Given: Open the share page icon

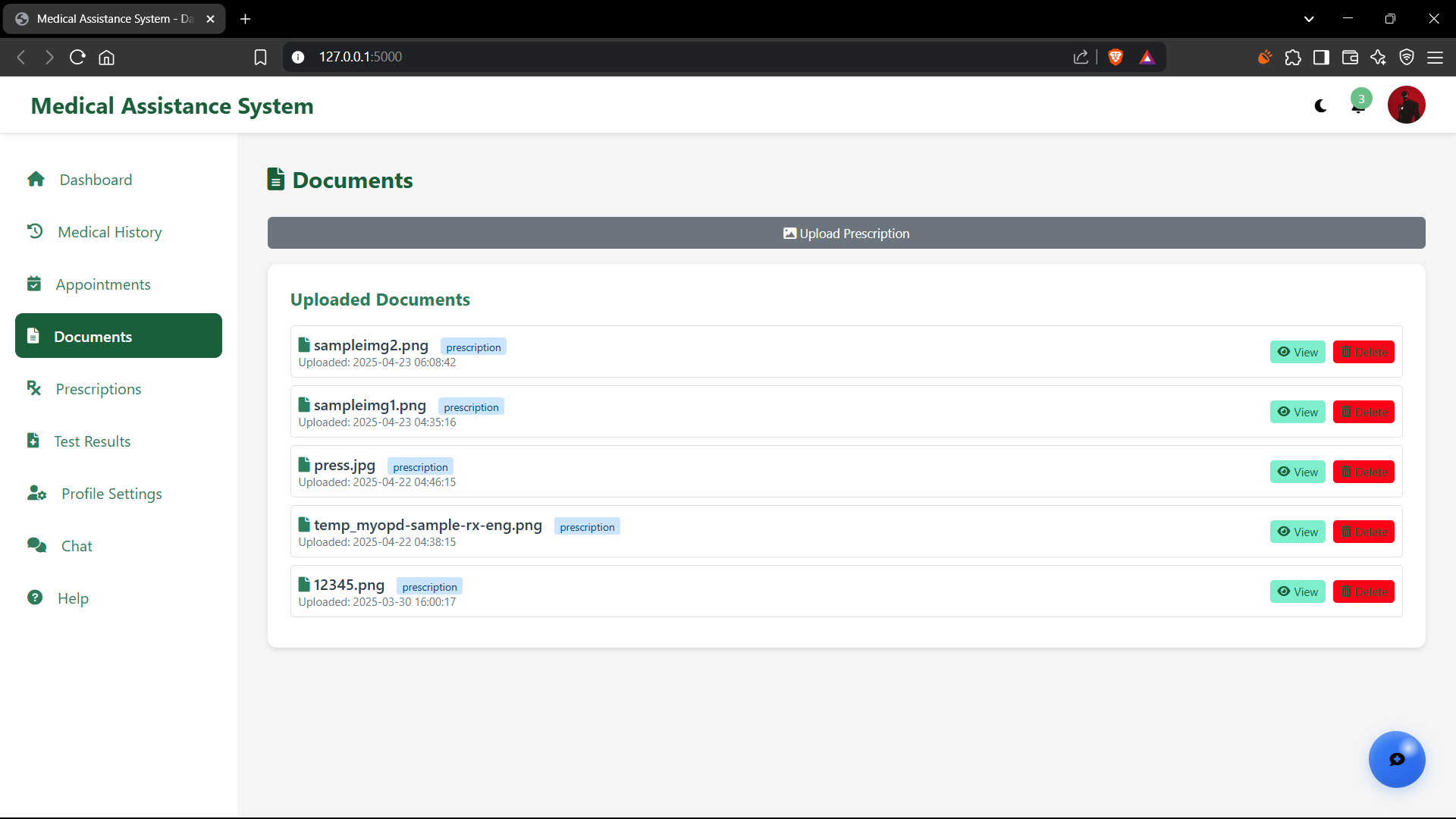Looking at the screenshot, I should (x=1081, y=57).
